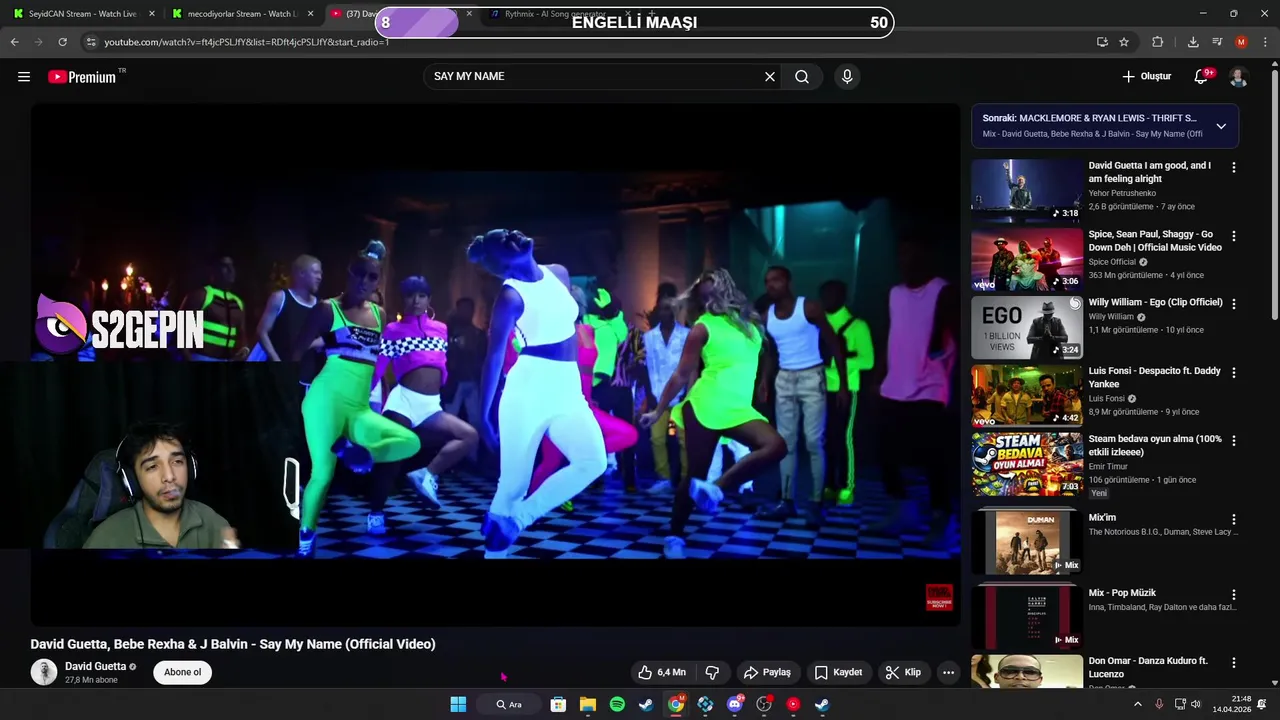Dislike the video with thumbs-down
The height and width of the screenshot is (720, 1280).
pos(712,672)
